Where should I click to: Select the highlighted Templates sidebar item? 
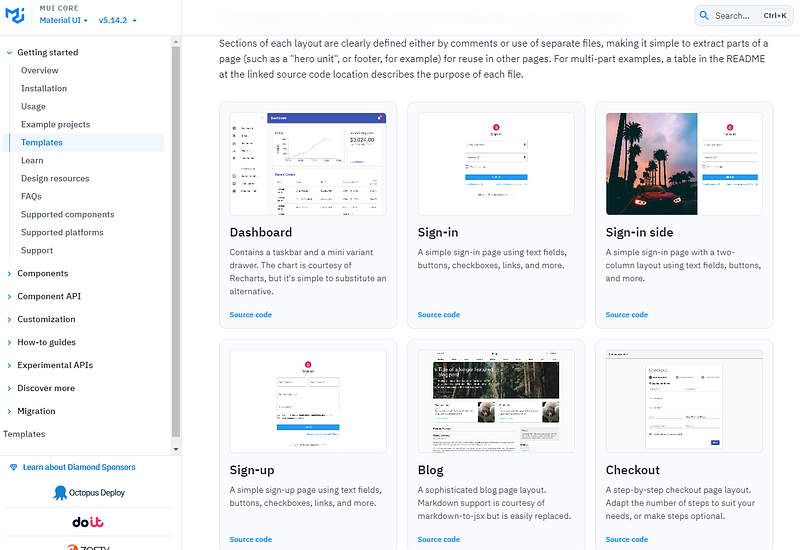[x=83, y=142]
